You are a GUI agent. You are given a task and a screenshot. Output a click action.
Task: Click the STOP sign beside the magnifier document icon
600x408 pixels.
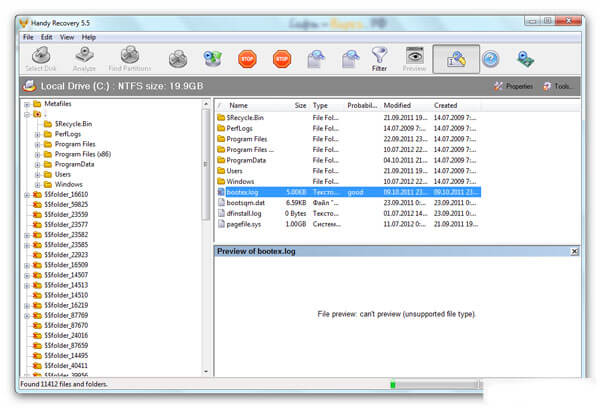click(x=282, y=59)
